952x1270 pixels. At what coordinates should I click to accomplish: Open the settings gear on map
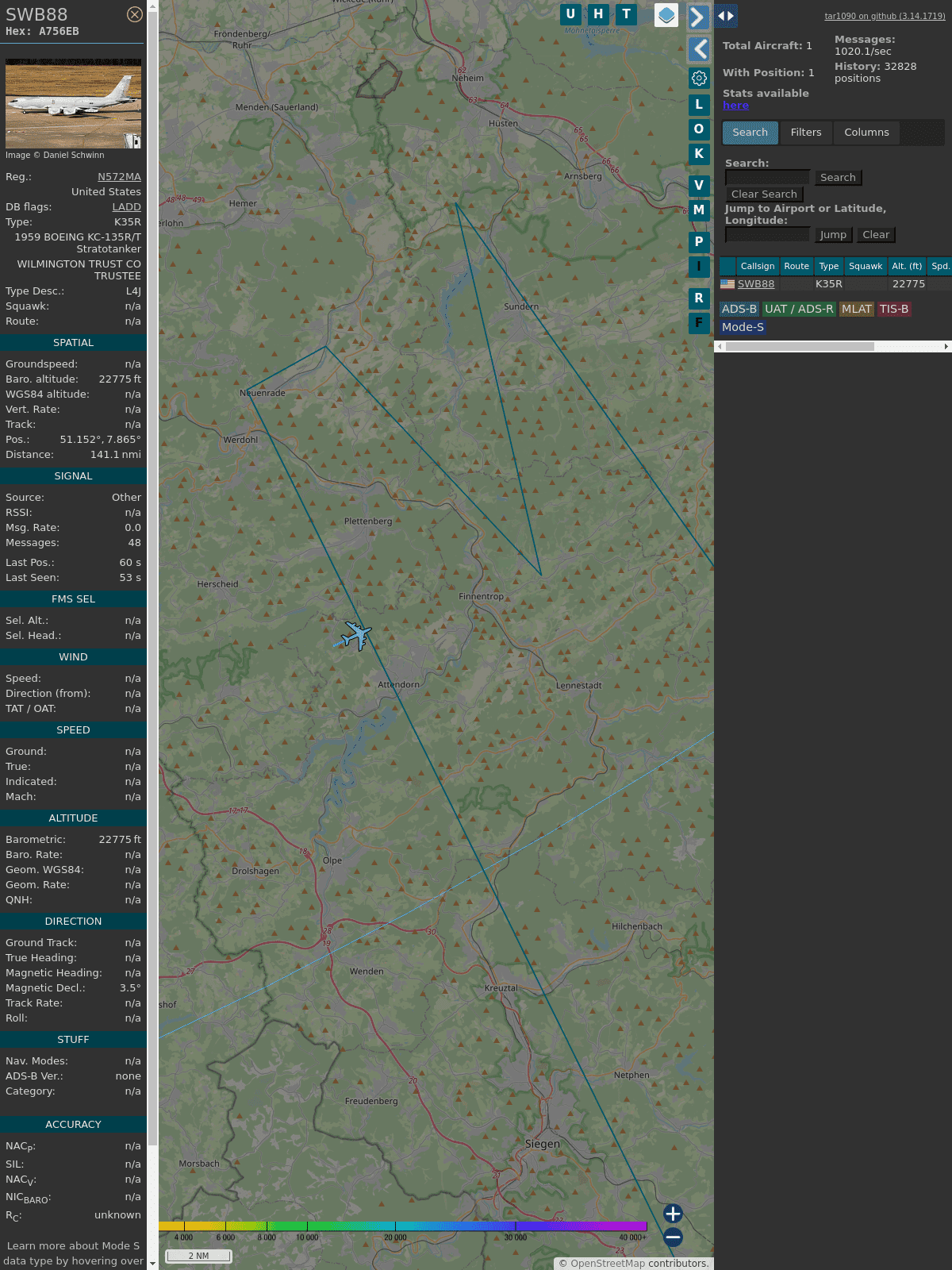699,78
